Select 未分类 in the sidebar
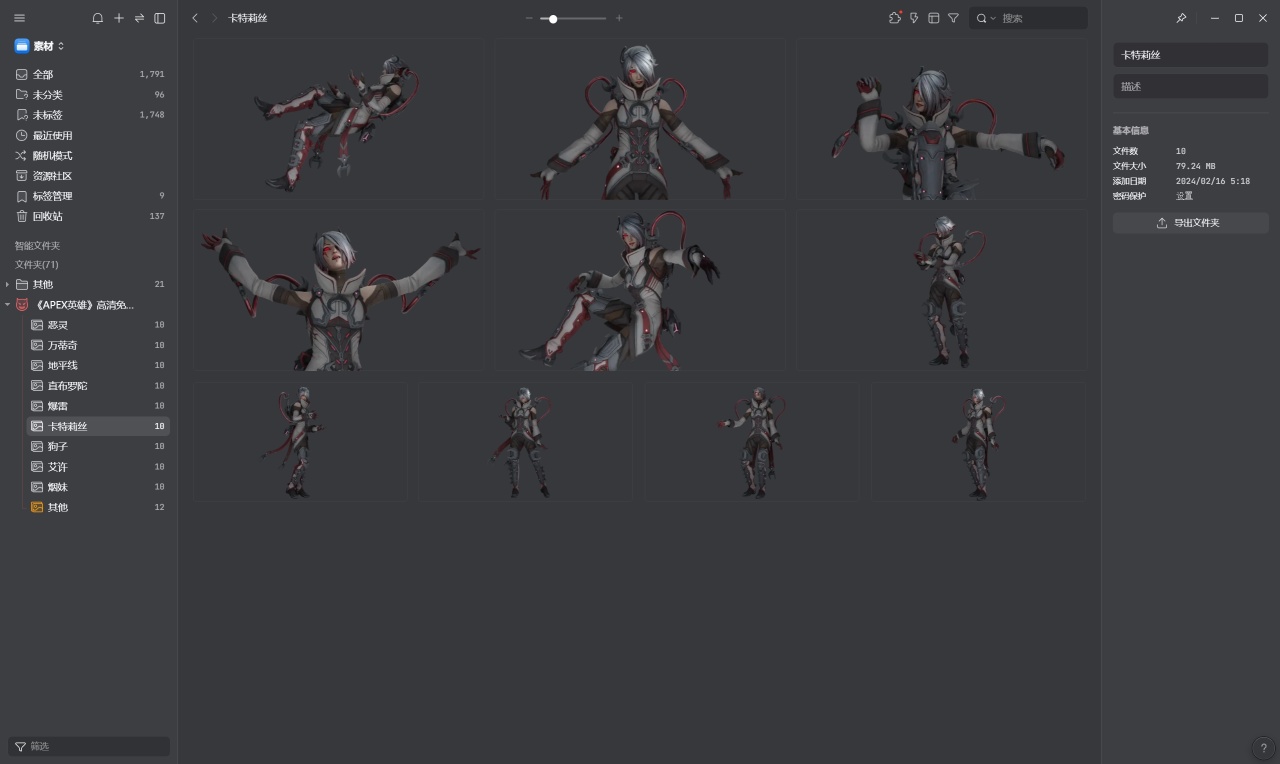This screenshot has width=1280, height=764. tap(89, 94)
